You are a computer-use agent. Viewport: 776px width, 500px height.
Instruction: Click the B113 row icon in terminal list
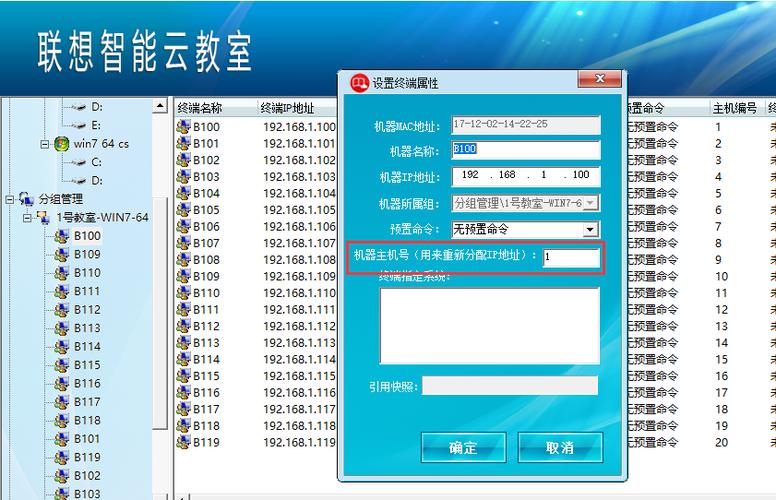click(184, 343)
